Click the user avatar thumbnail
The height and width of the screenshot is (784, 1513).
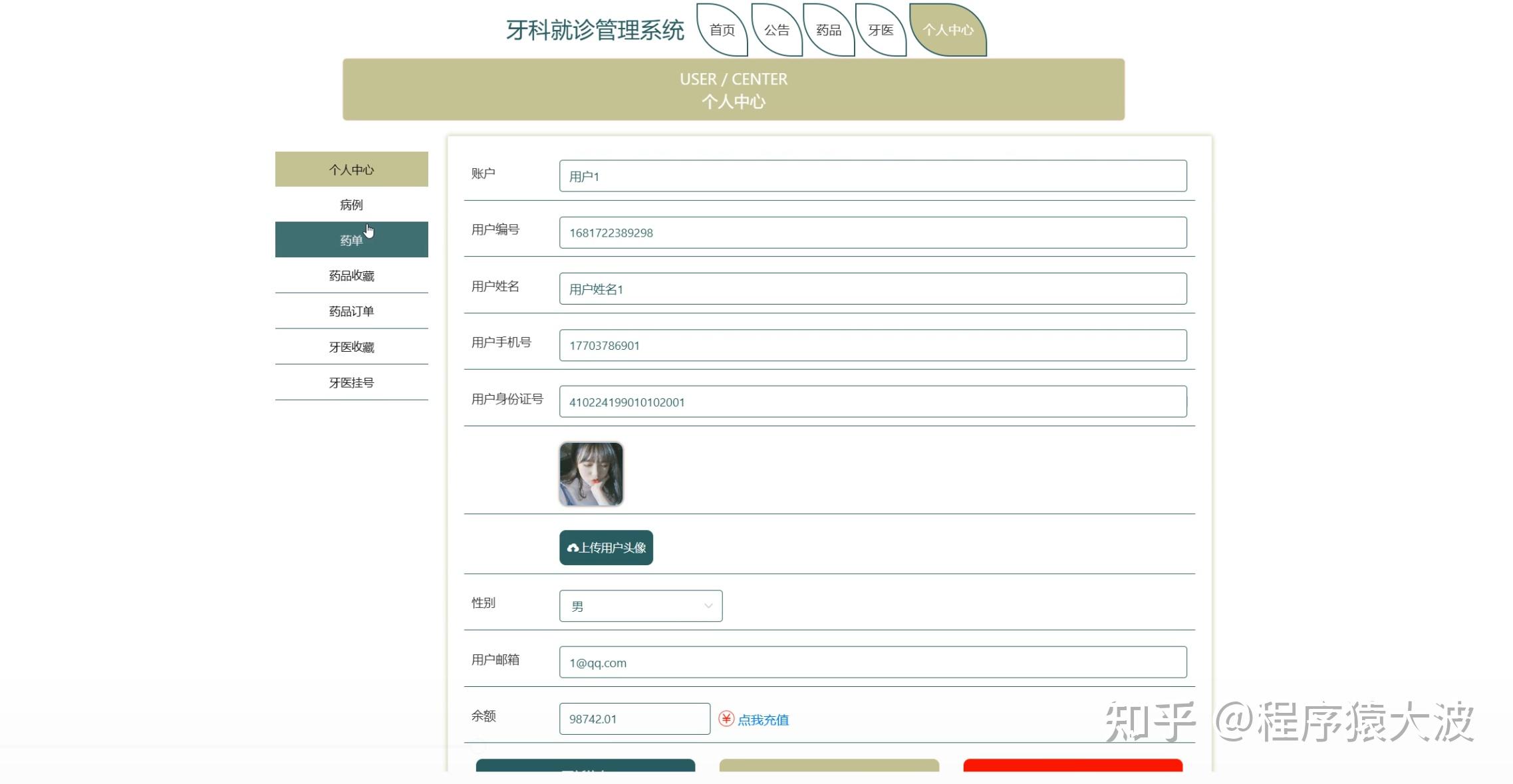591,474
